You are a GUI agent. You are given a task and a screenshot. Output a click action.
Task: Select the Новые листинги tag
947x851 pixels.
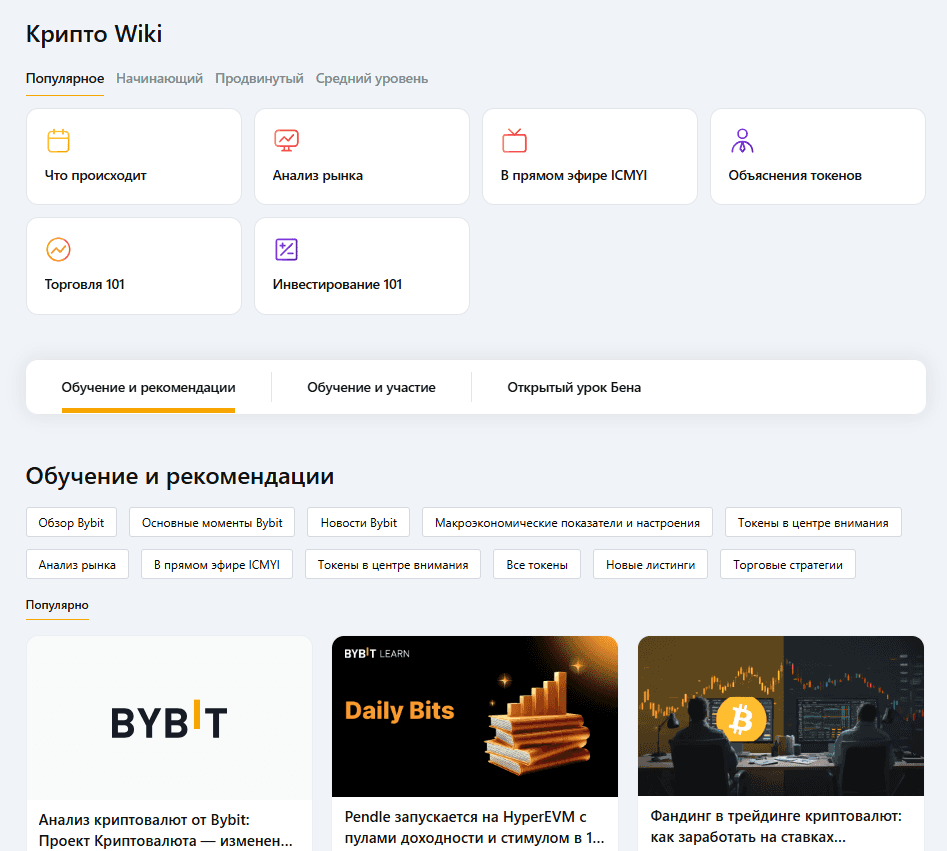coord(650,565)
